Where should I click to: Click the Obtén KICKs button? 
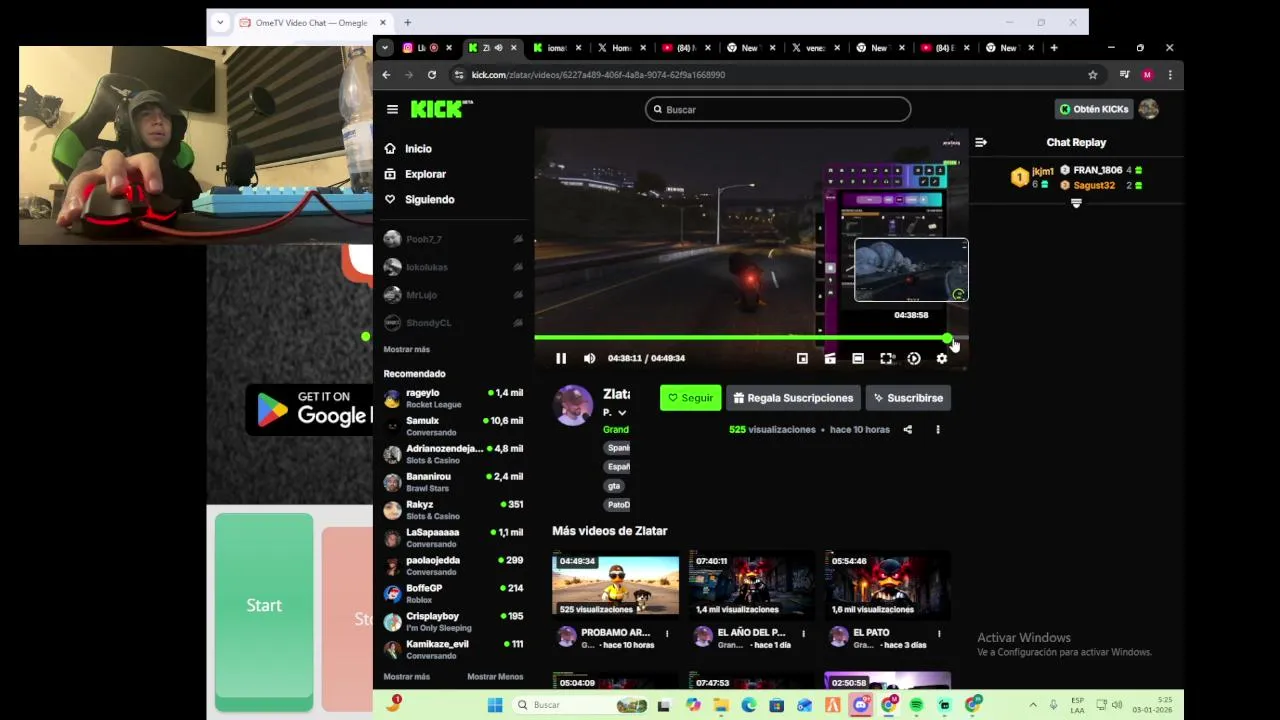click(x=1093, y=109)
